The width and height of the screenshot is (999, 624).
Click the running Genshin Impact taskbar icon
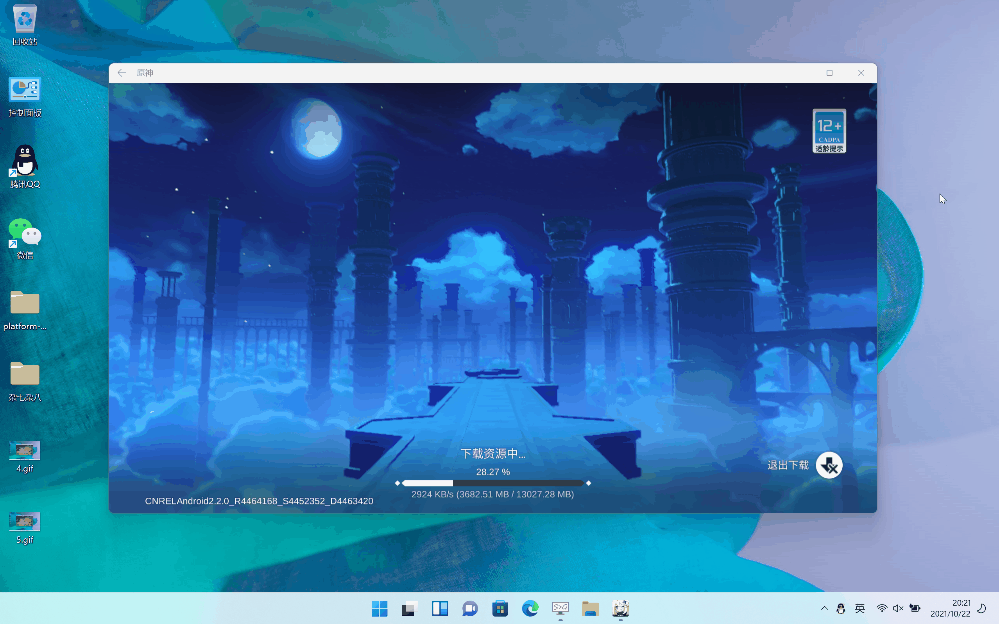coord(620,607)
